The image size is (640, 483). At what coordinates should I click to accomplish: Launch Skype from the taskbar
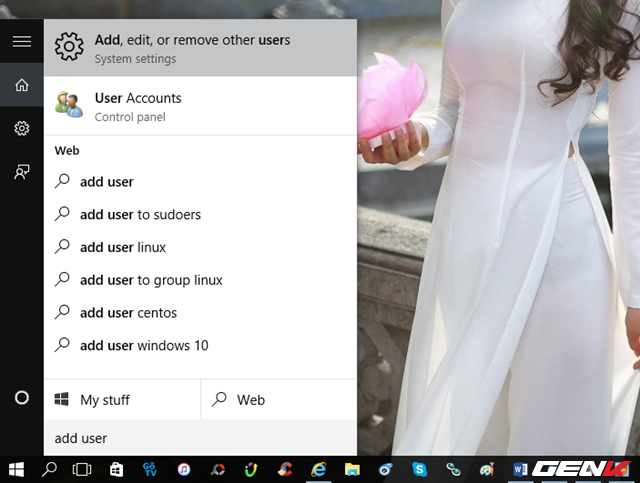[x=419, y=470]
